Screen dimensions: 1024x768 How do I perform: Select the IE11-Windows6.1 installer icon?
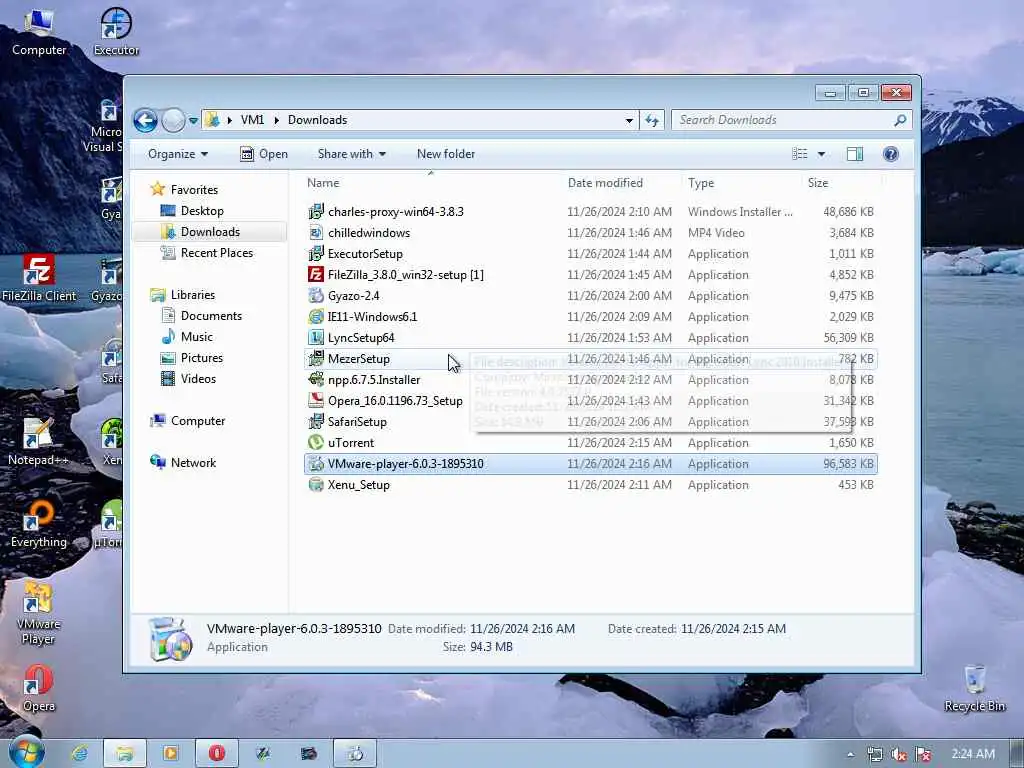click(x=316, y=317)
